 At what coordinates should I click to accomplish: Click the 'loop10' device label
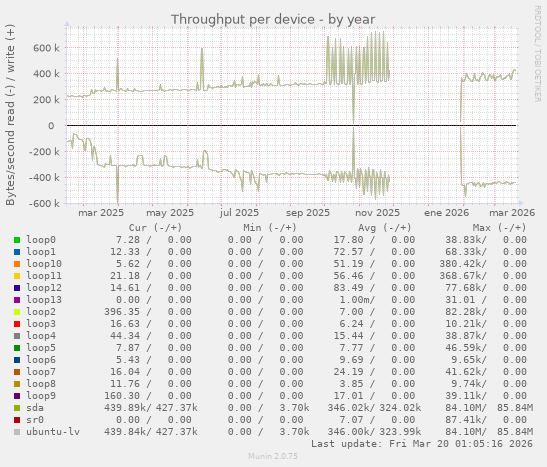click(x=44, y=264)
